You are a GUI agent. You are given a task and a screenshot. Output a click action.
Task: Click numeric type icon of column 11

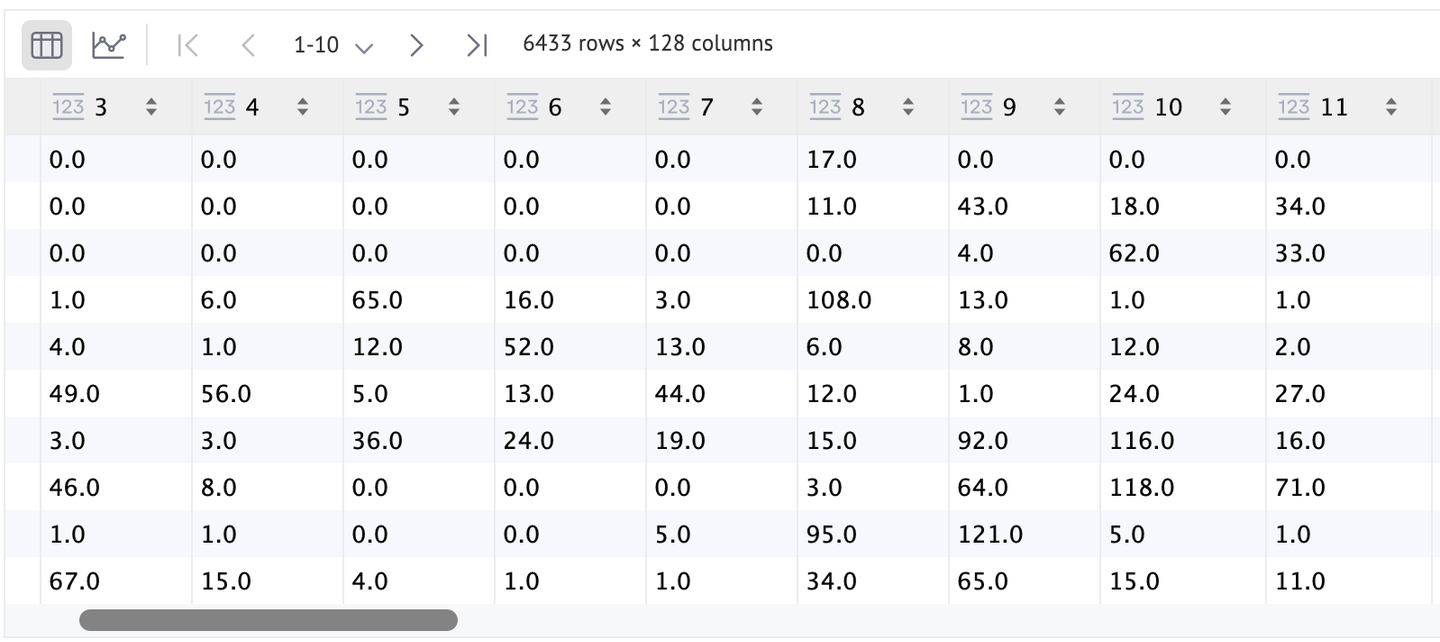point(1294,107)
